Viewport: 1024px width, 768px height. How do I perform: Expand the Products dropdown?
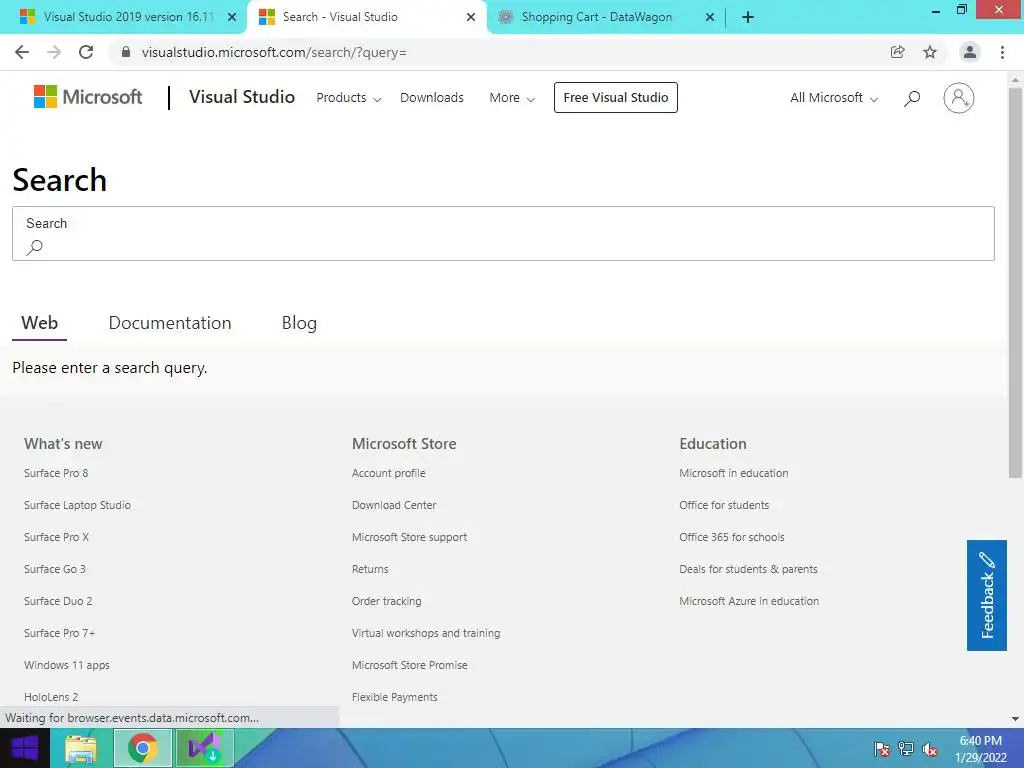click(x=349, y=98)
